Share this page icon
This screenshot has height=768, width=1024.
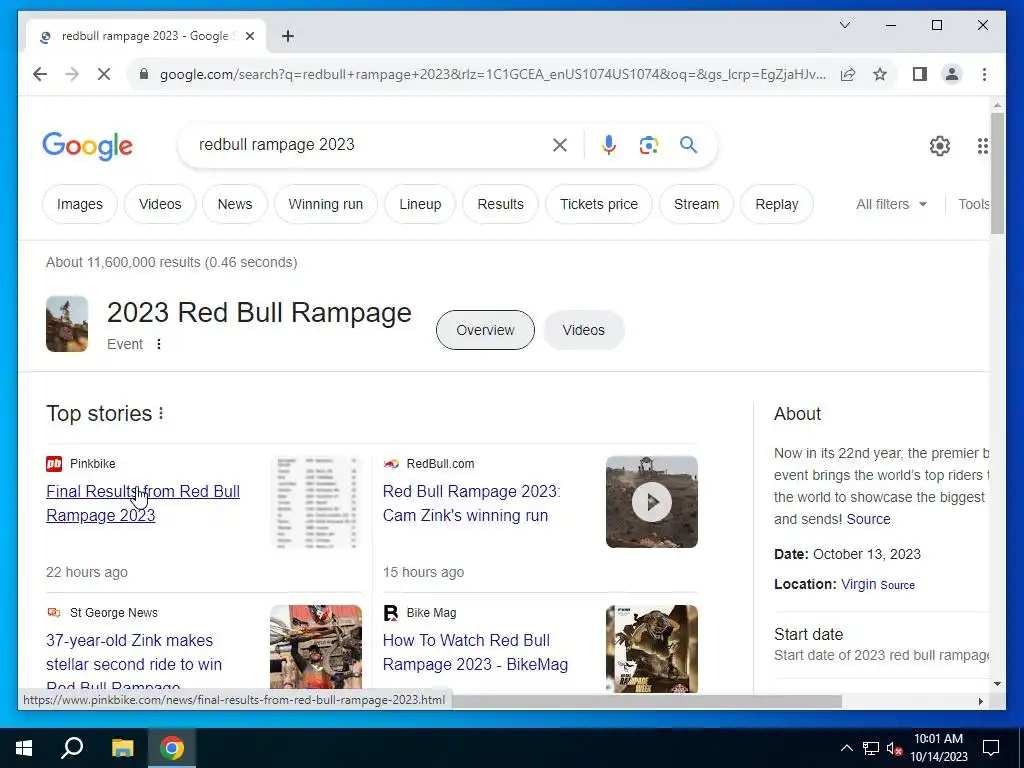(x=848, y=74)
